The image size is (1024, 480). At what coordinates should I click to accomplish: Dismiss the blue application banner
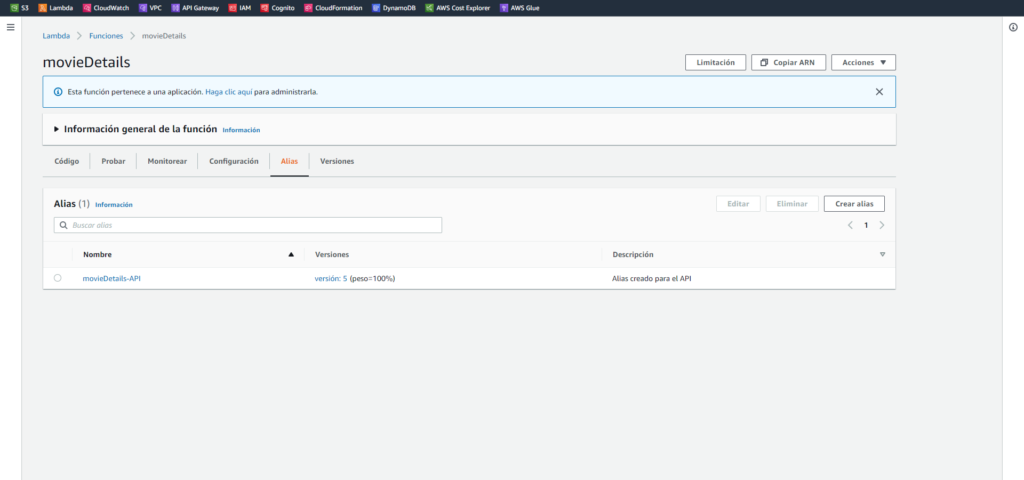coord(879,91)
